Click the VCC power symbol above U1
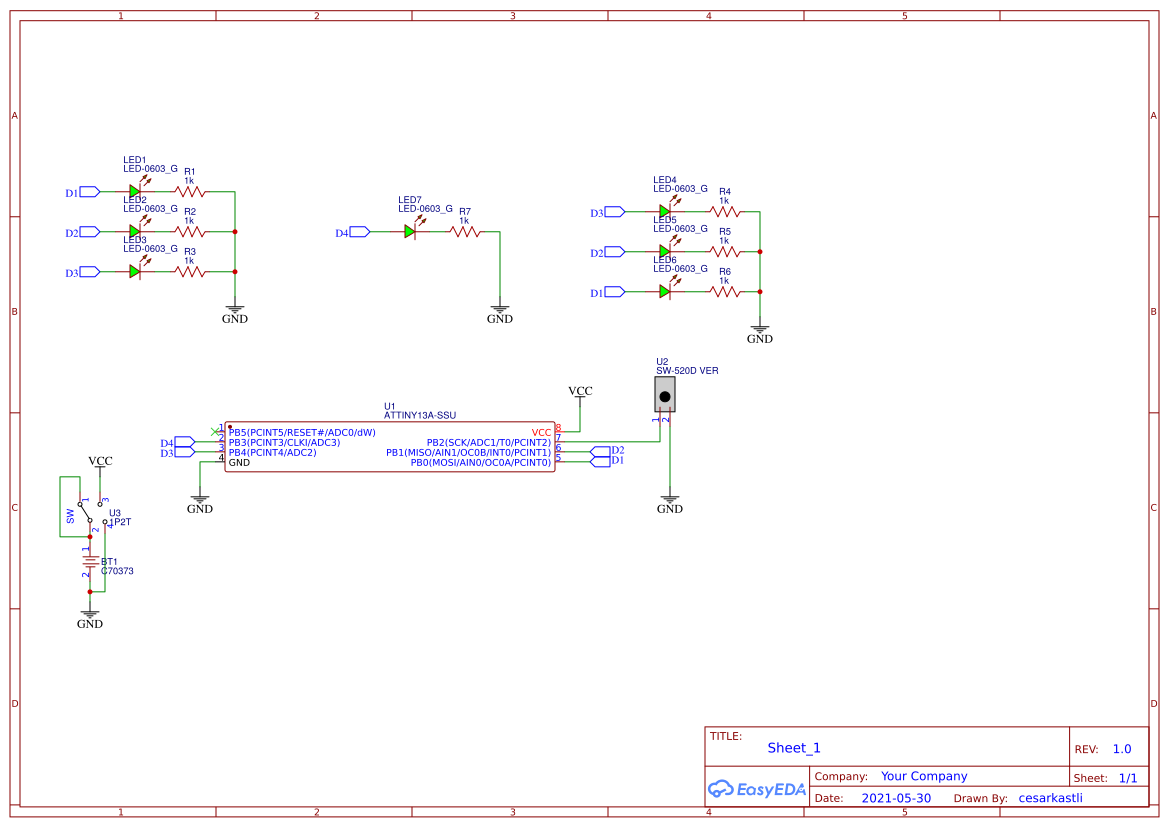This screenshot has height=827, width=1169. pyautogui.click(x=580, y=393)
